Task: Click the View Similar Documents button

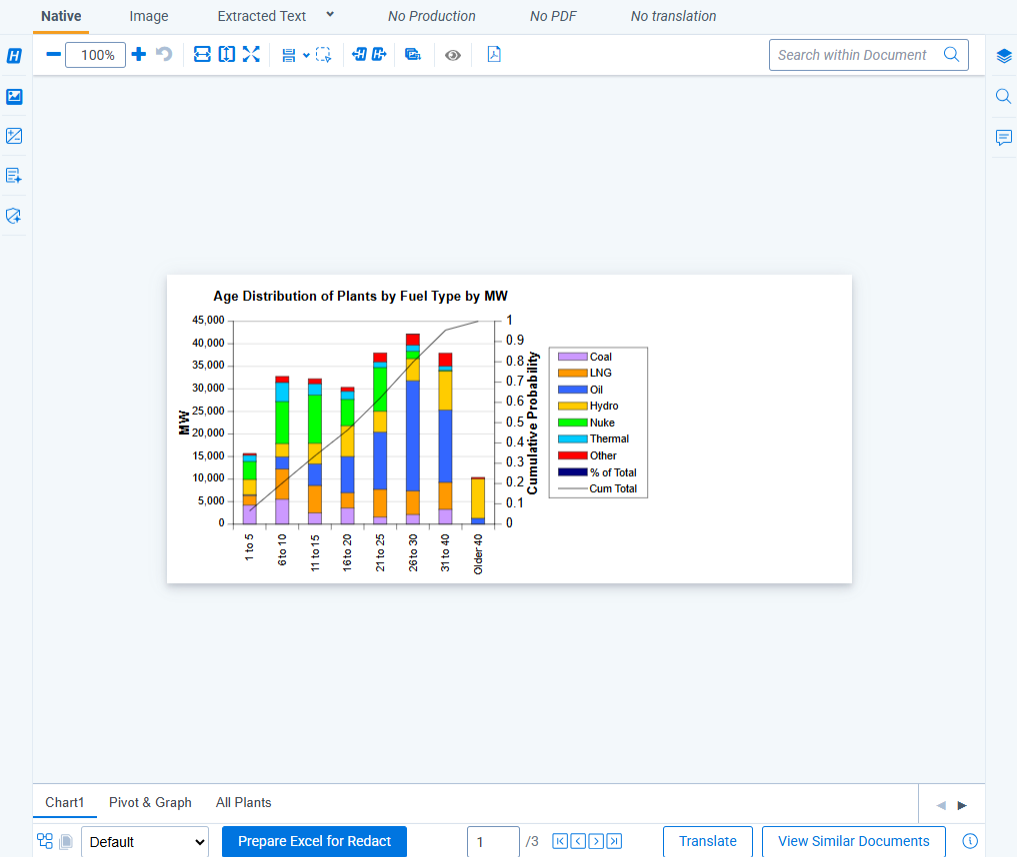Action: tap(853, 841)
